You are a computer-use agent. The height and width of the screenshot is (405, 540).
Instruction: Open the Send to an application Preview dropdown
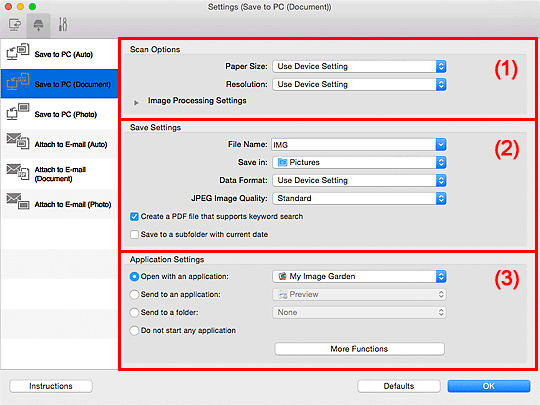coord(359,294)
